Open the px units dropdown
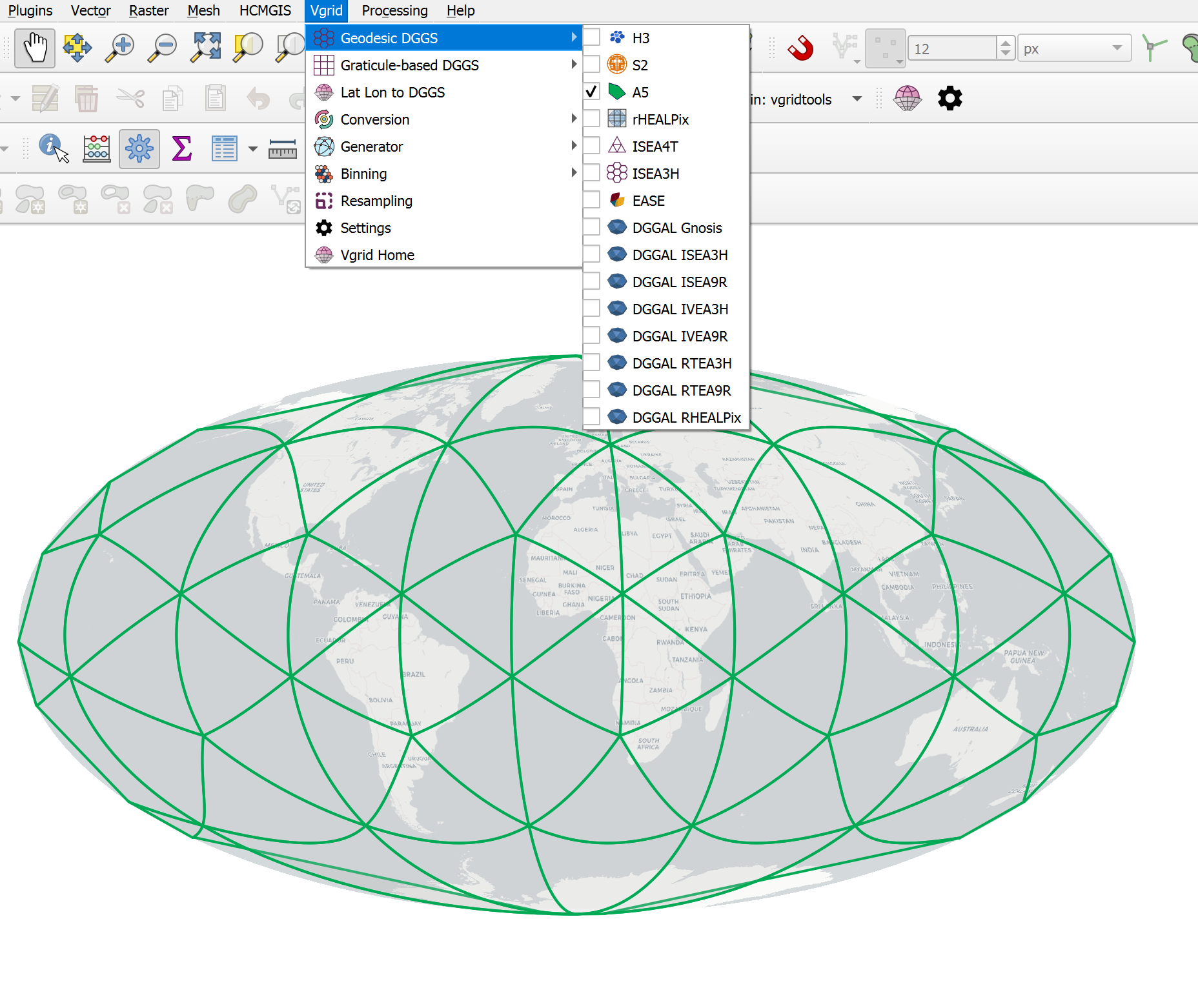 click(x=1075, y=48)
